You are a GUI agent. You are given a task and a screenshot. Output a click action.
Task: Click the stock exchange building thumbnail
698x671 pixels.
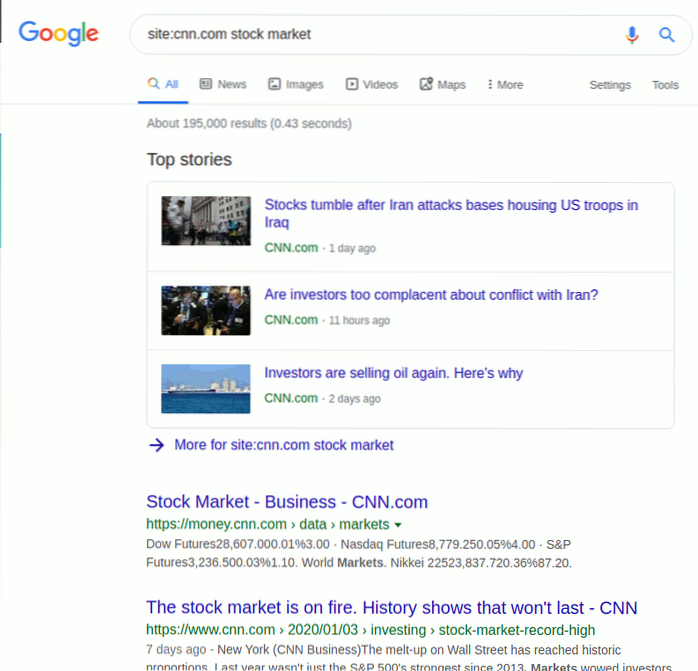[x=206, y=221]
